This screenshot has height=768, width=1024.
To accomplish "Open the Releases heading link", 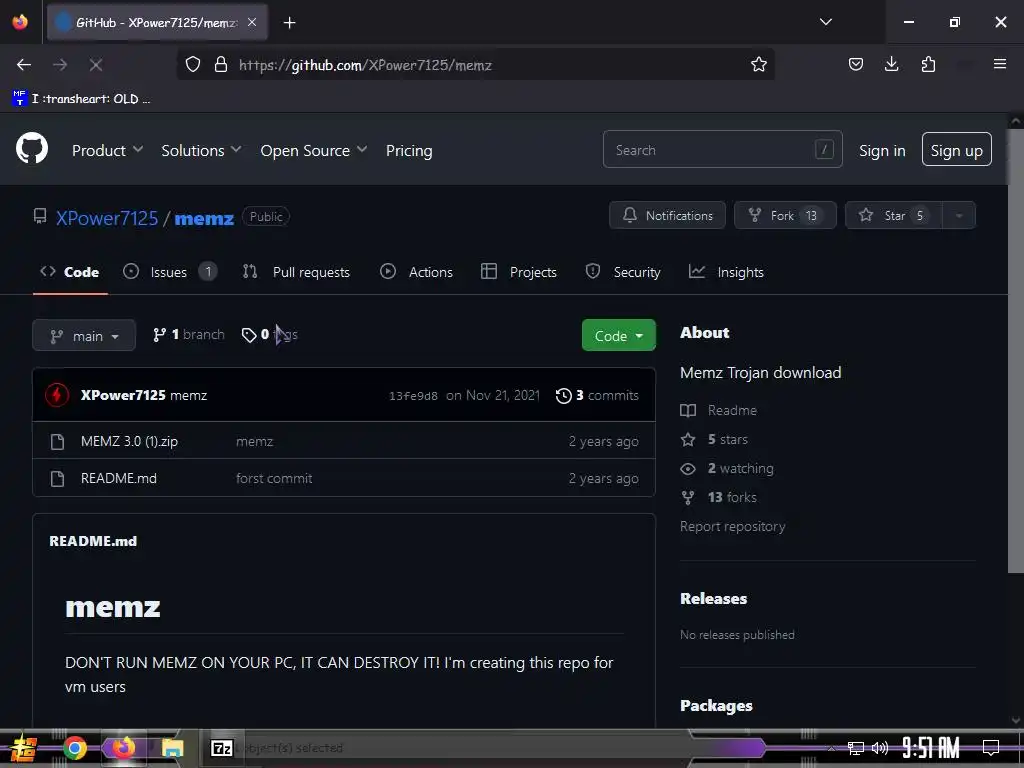I will 713,598.
